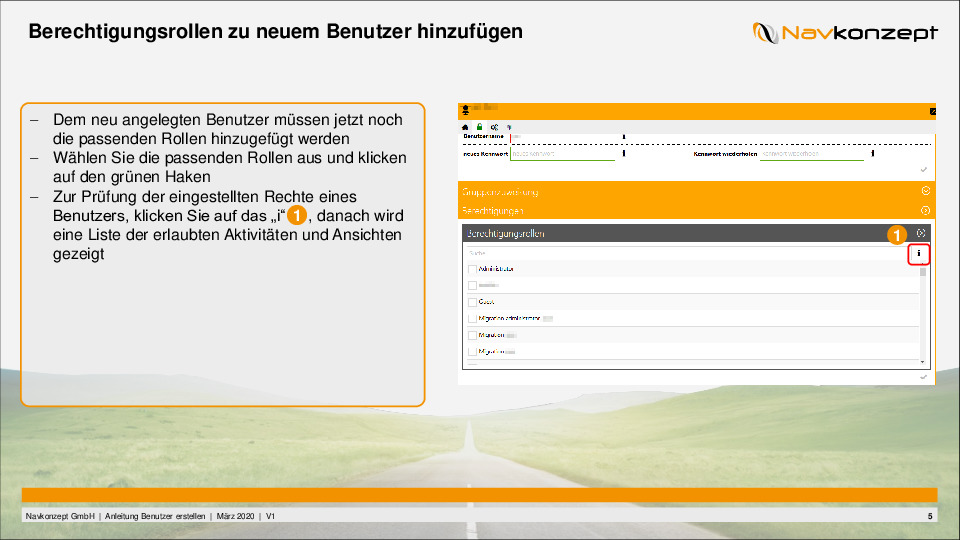960x540 pixels.
Task: Click the "Berechtigungsrollen" panel title
Action: click(506, 234)
